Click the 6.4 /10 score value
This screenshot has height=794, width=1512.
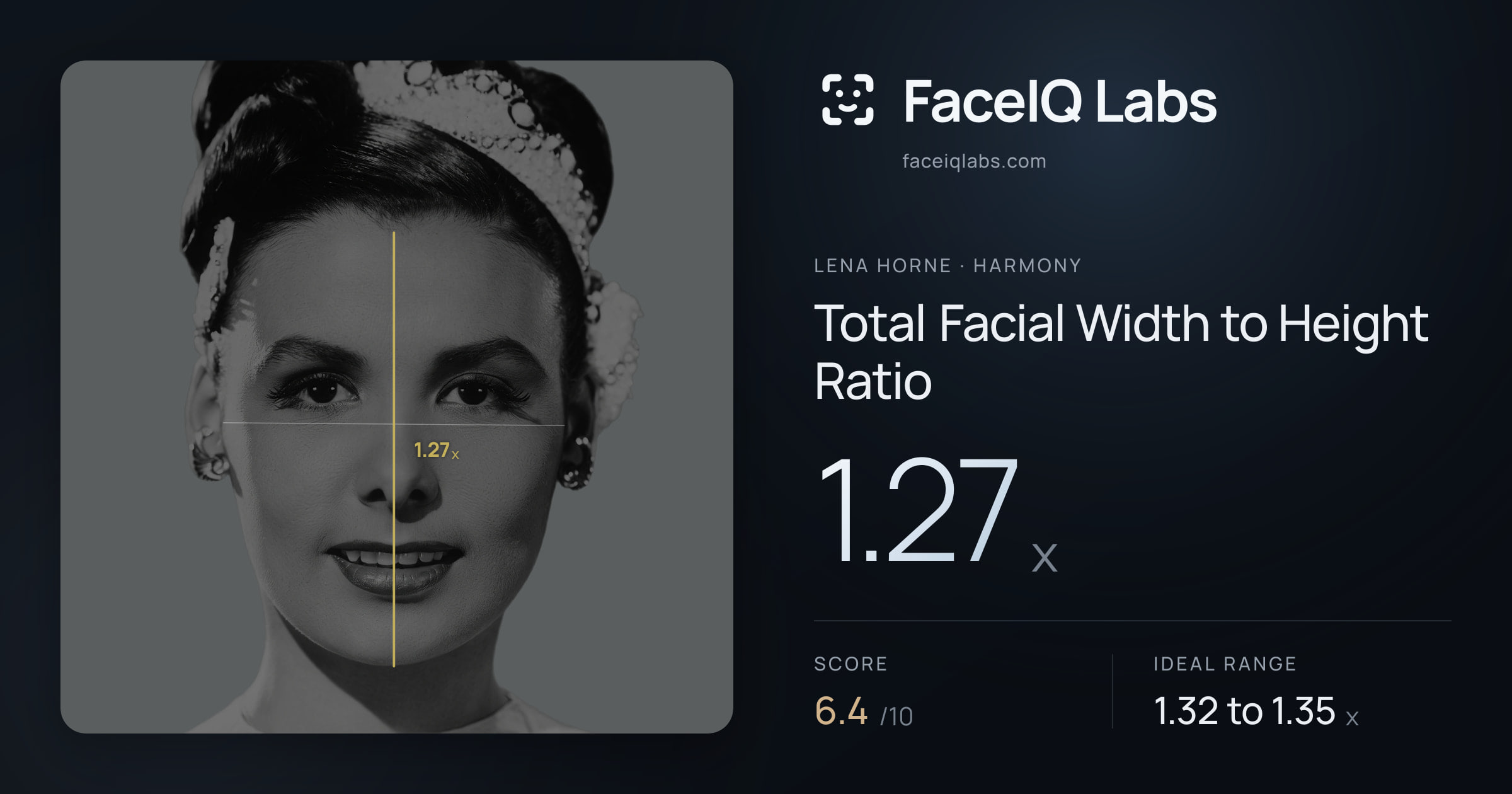click(x=864, y=711)
